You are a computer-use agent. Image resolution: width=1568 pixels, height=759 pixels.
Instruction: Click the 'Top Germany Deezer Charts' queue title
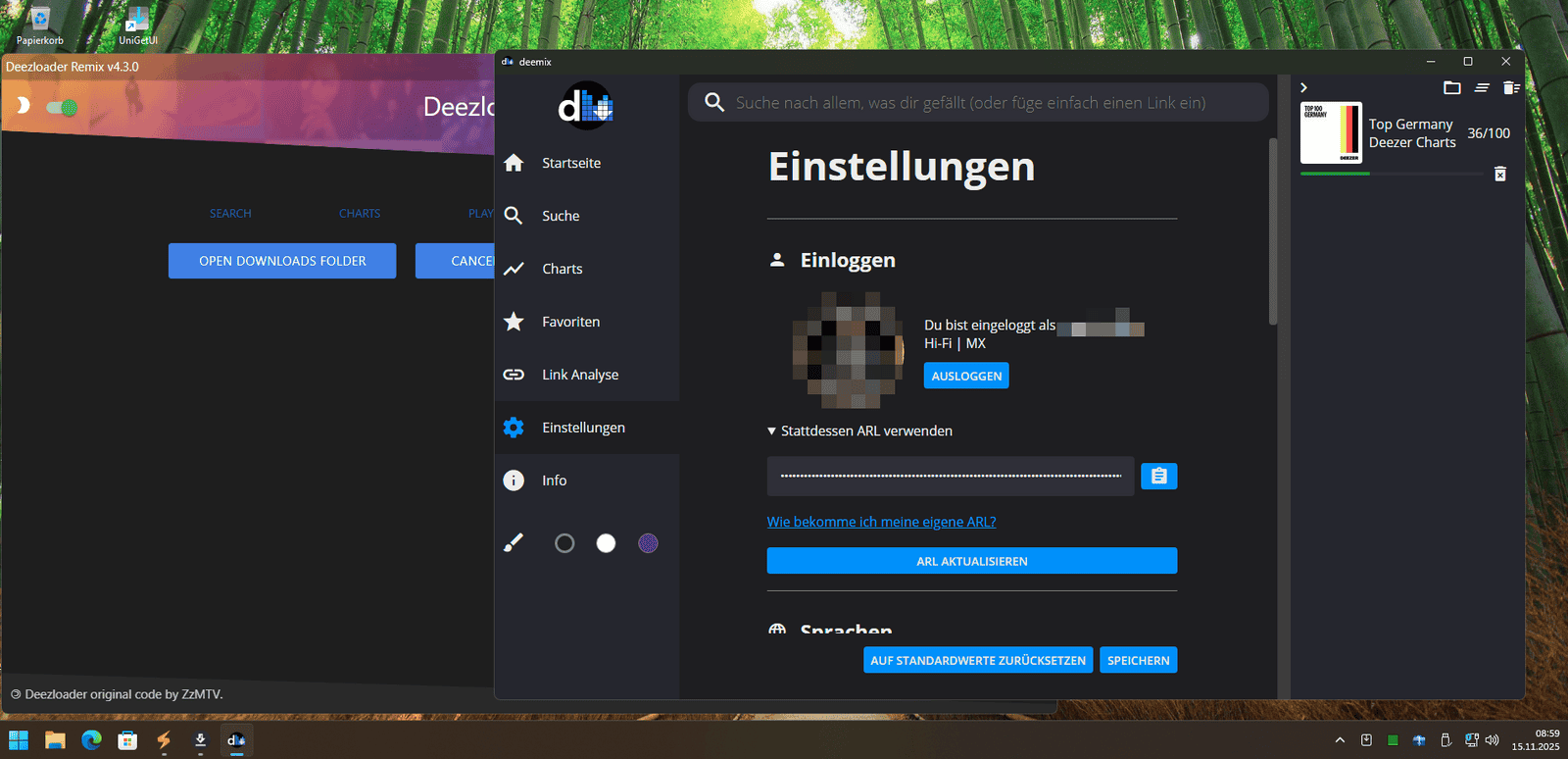1412,133
